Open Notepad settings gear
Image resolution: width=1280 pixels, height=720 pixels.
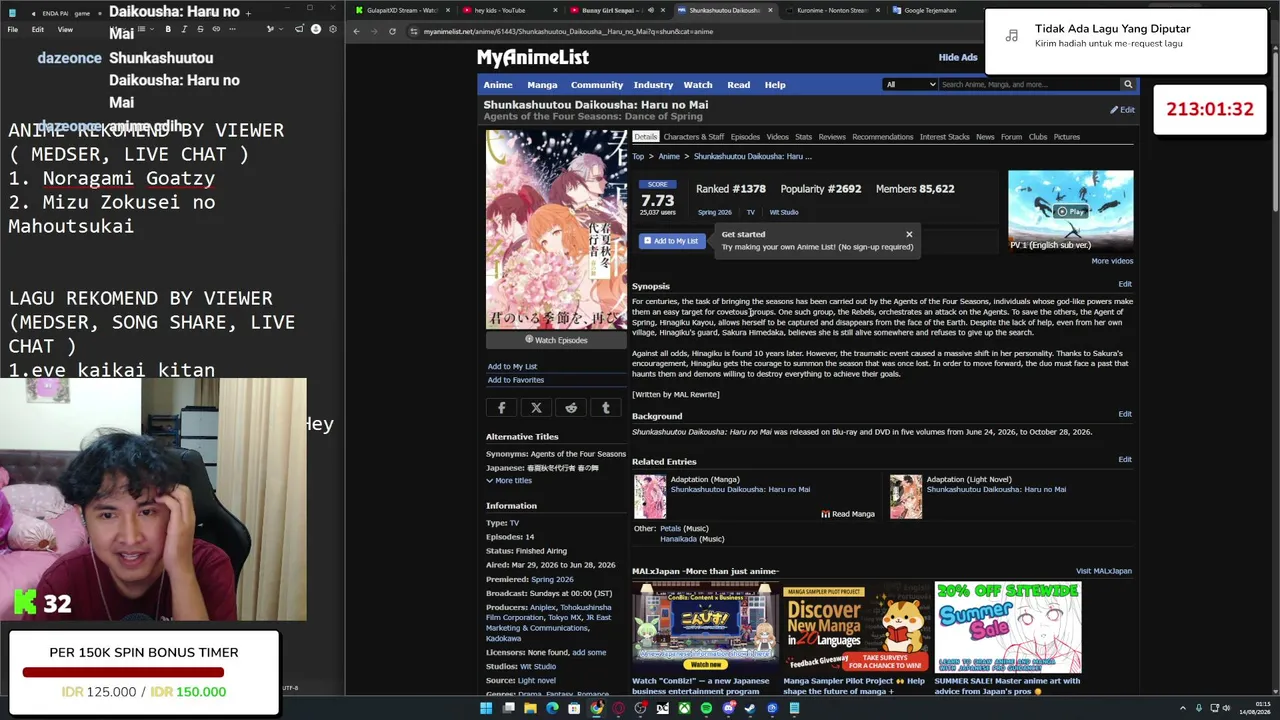coord(332,29)
